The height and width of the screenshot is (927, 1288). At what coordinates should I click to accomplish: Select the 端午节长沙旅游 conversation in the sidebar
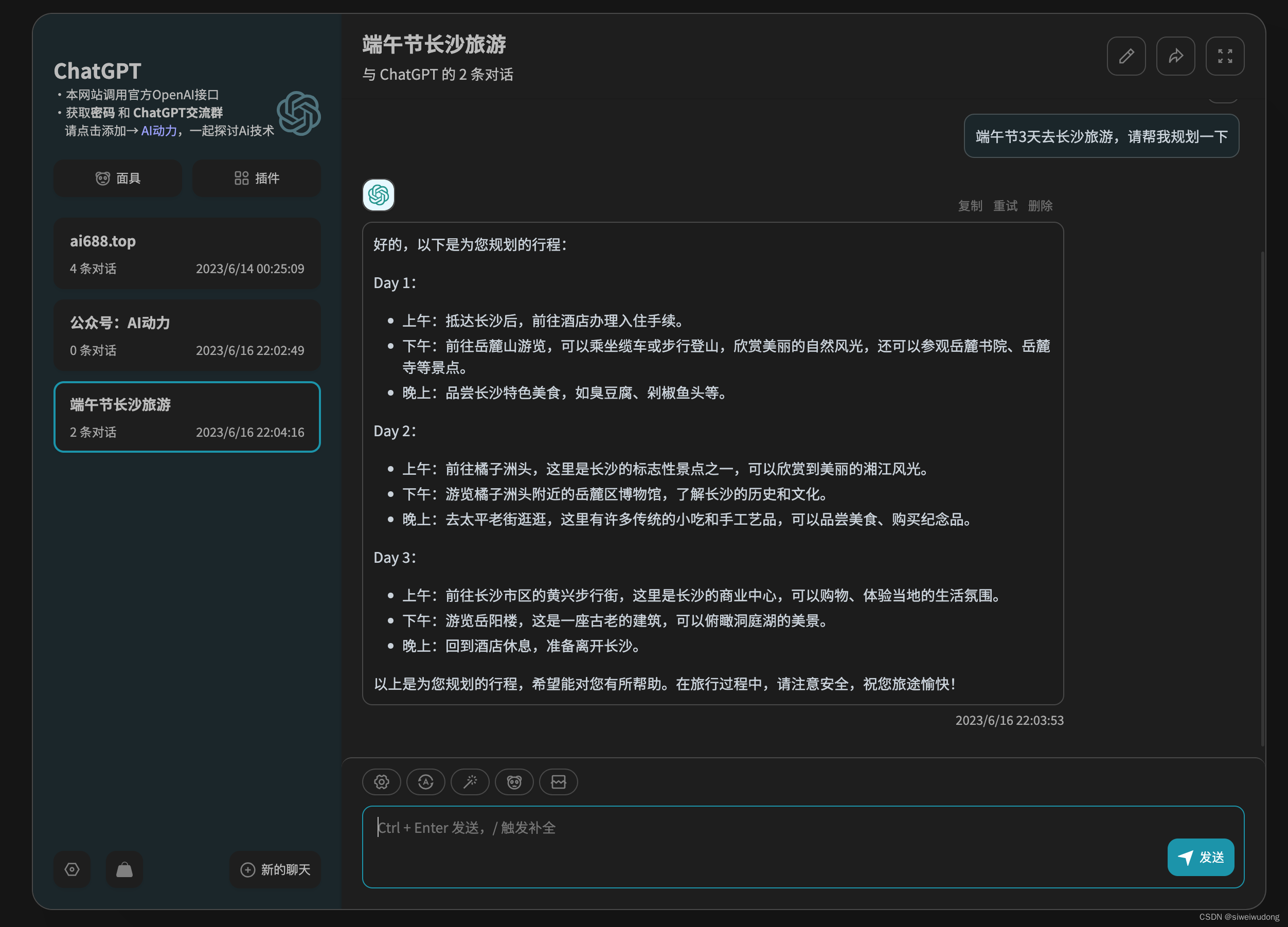[187, 417]
